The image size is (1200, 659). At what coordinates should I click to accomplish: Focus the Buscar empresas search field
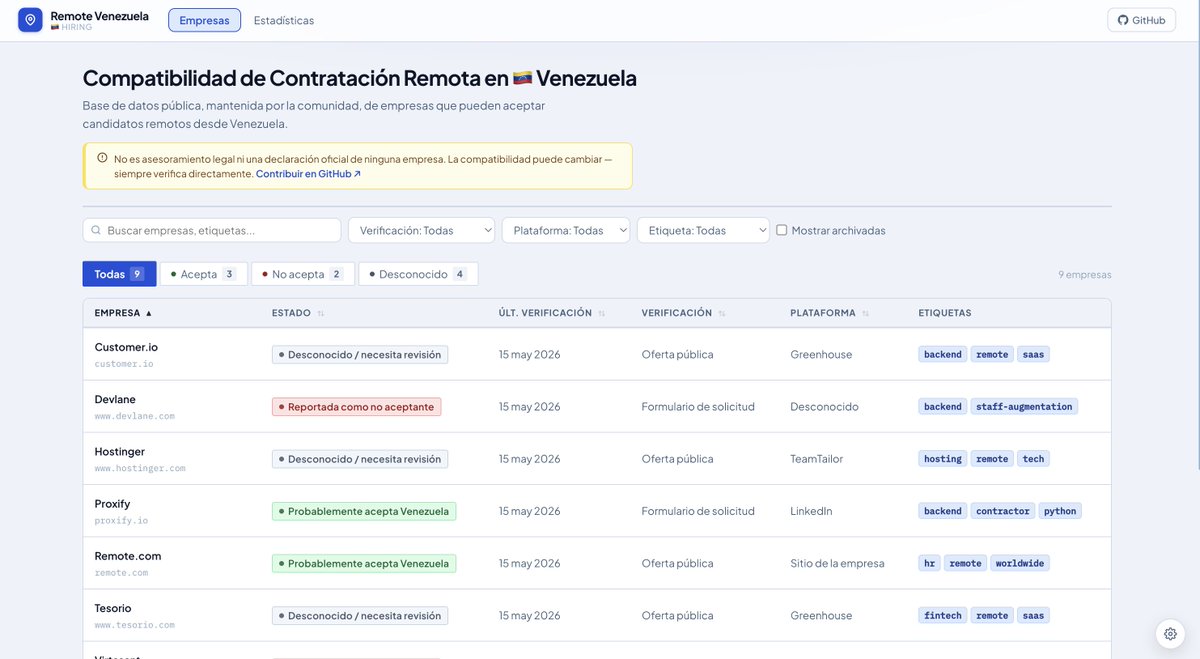click(x=212, y=230)
